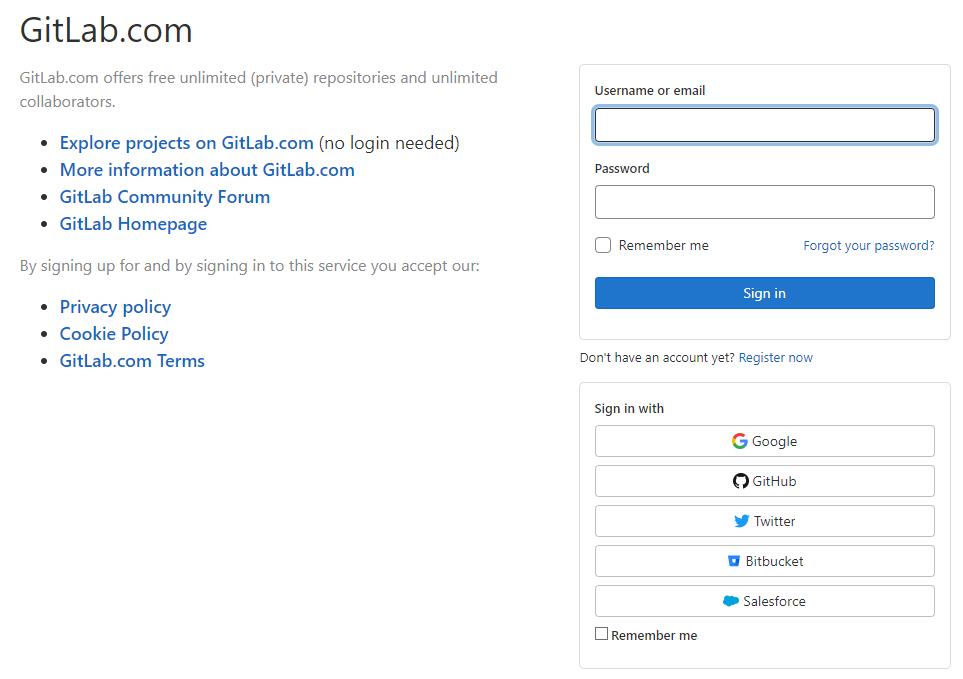Image resolution: width=963 pixels, height=679 pixels.
Task: View the Cookie Policy link
Action: click(114, 334)
